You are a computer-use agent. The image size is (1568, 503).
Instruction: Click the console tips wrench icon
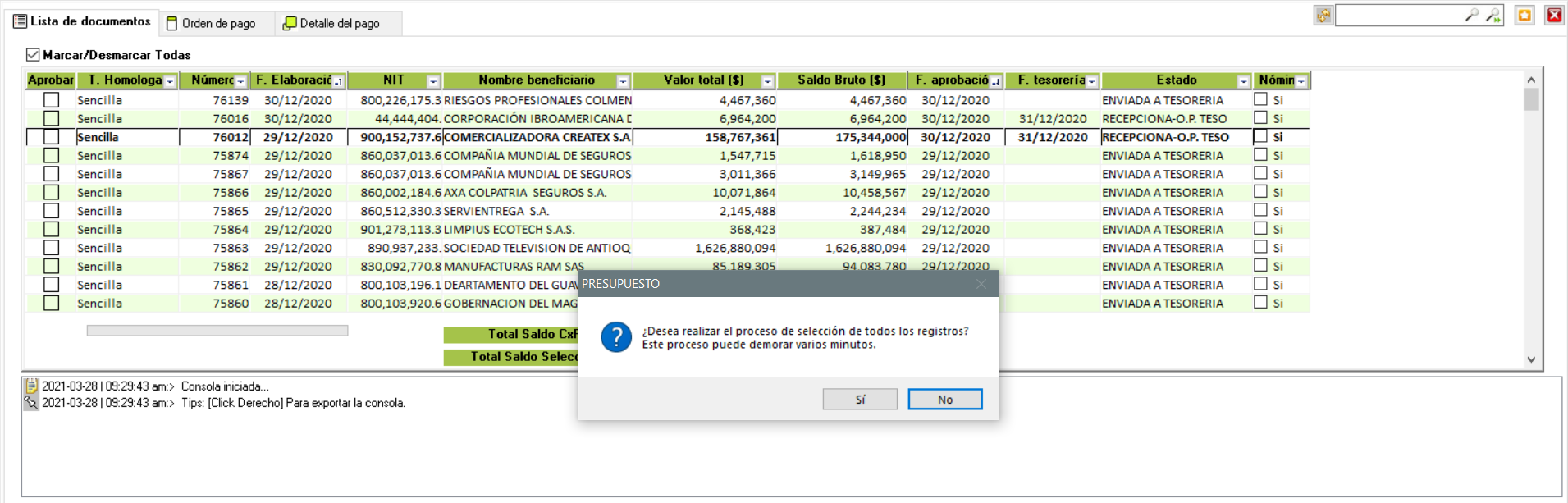coord(31,403)
